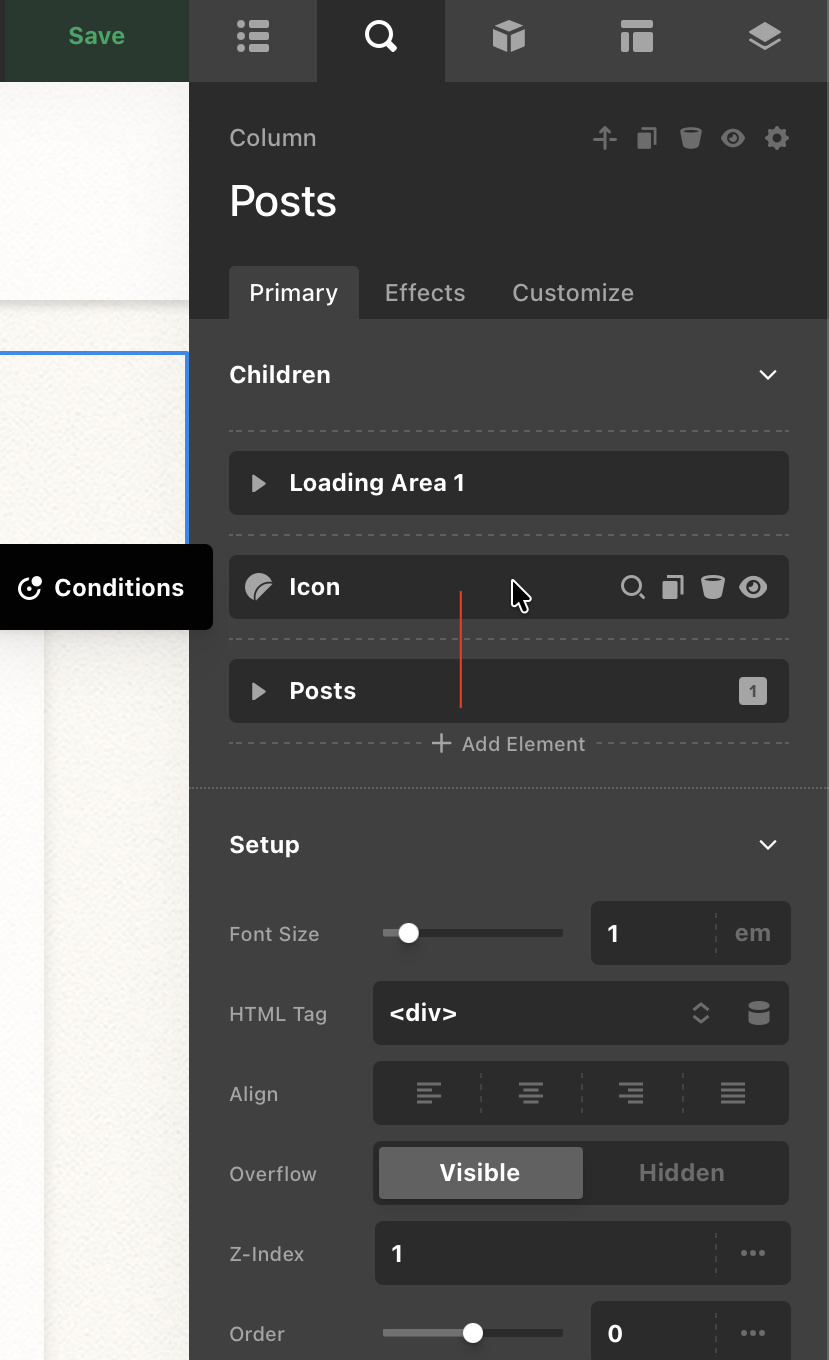Screen dimensions: 829x1360
Task: Open the Outline list icon in top bar
Action: point(253,37)
